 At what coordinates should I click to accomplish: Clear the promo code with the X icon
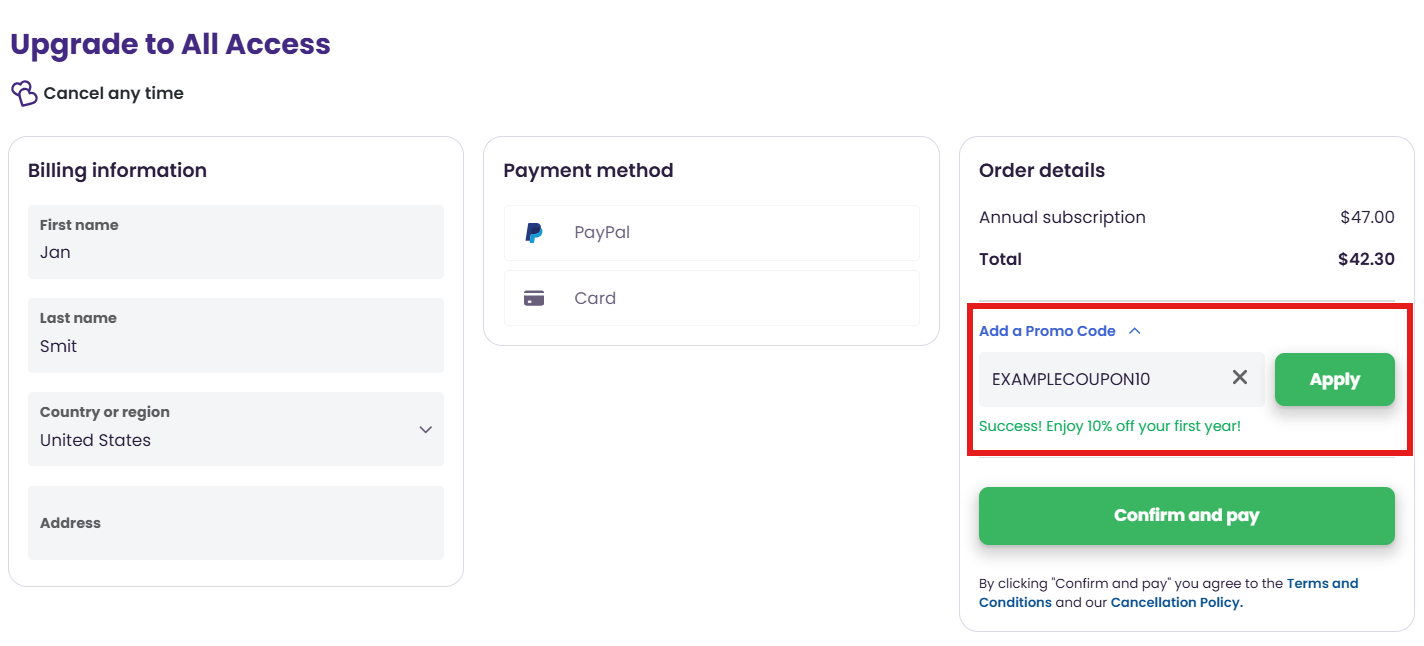[x=1240, y=378]
